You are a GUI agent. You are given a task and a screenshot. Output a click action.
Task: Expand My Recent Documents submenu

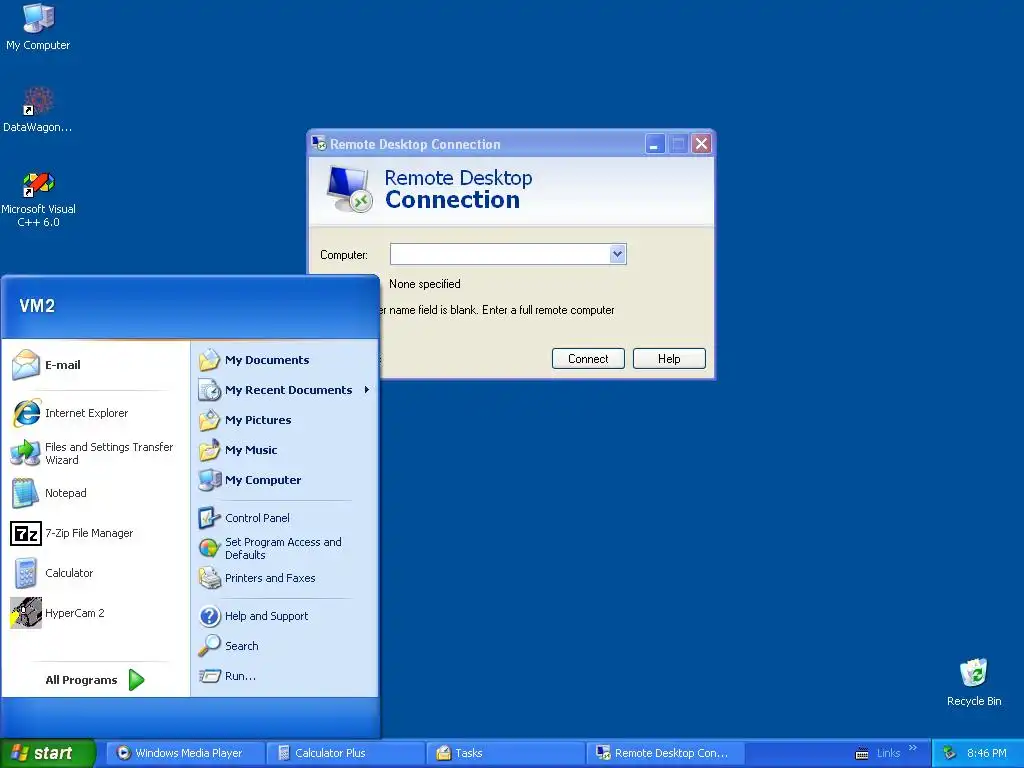click(285, 390)
